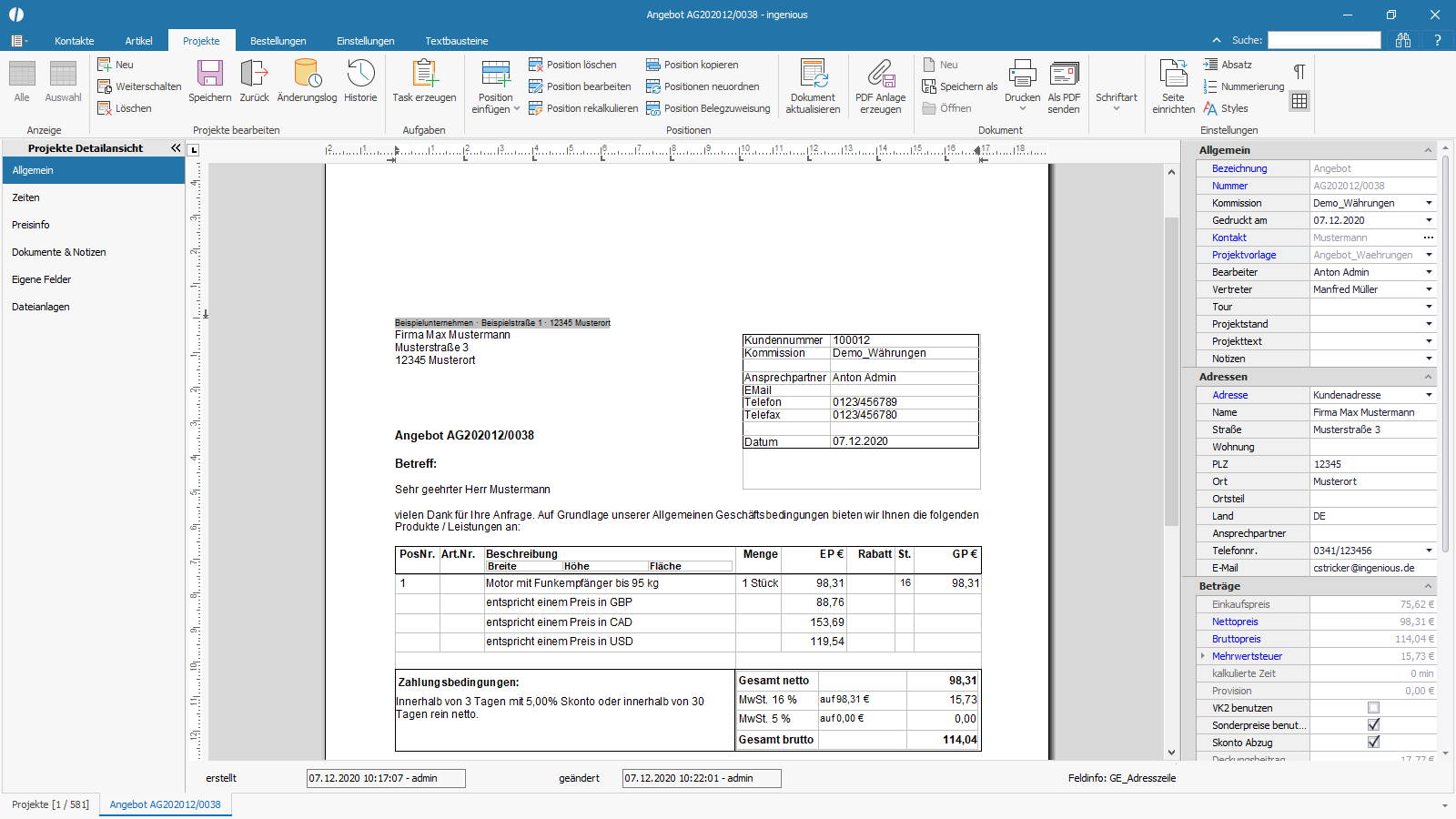
Task: Click the table grid icon in Einstellungen
Action: click(x=1299, y=101)
